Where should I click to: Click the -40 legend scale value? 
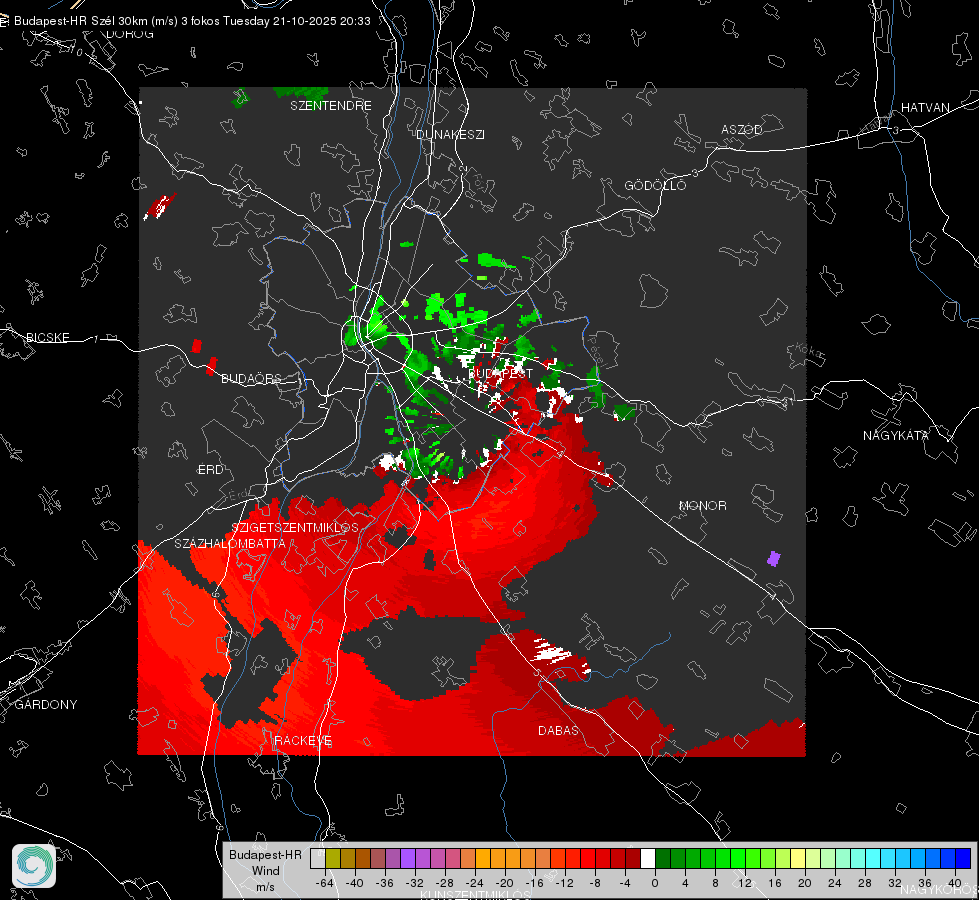tap(354, 883)
